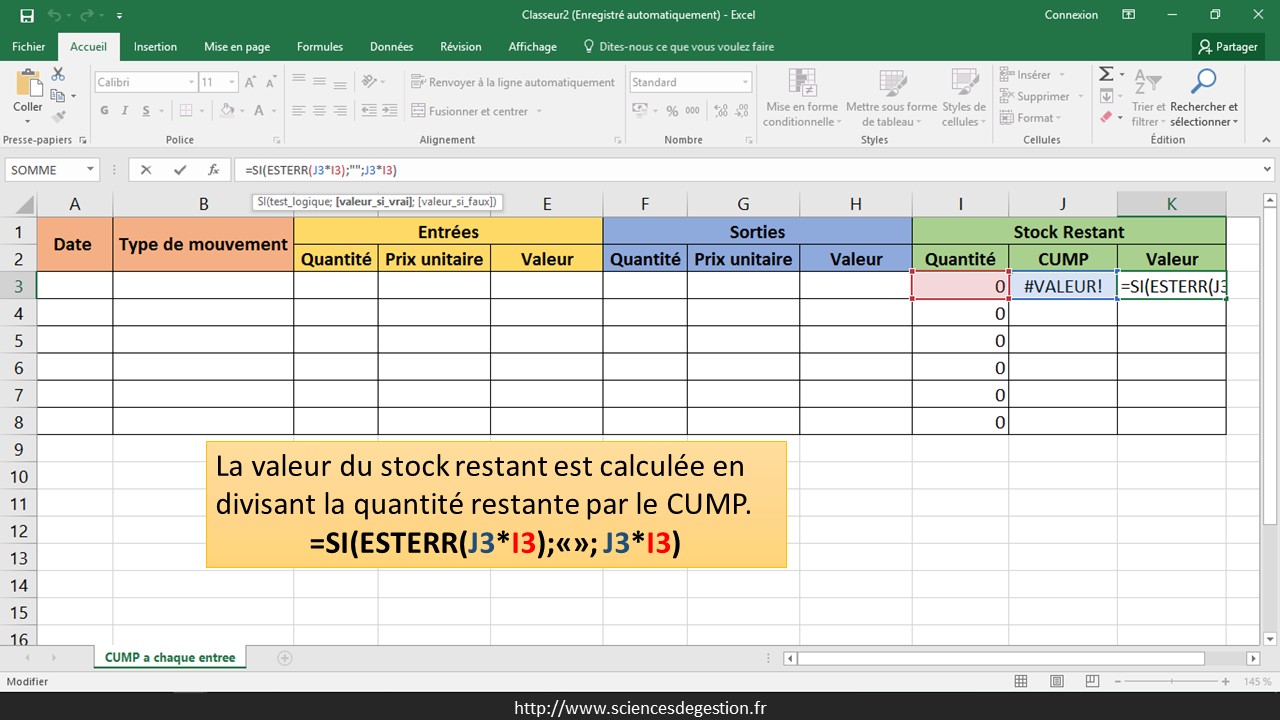The image size is (1280, 720).
Task: Click the Partager button
Action: coord(1228,47)
